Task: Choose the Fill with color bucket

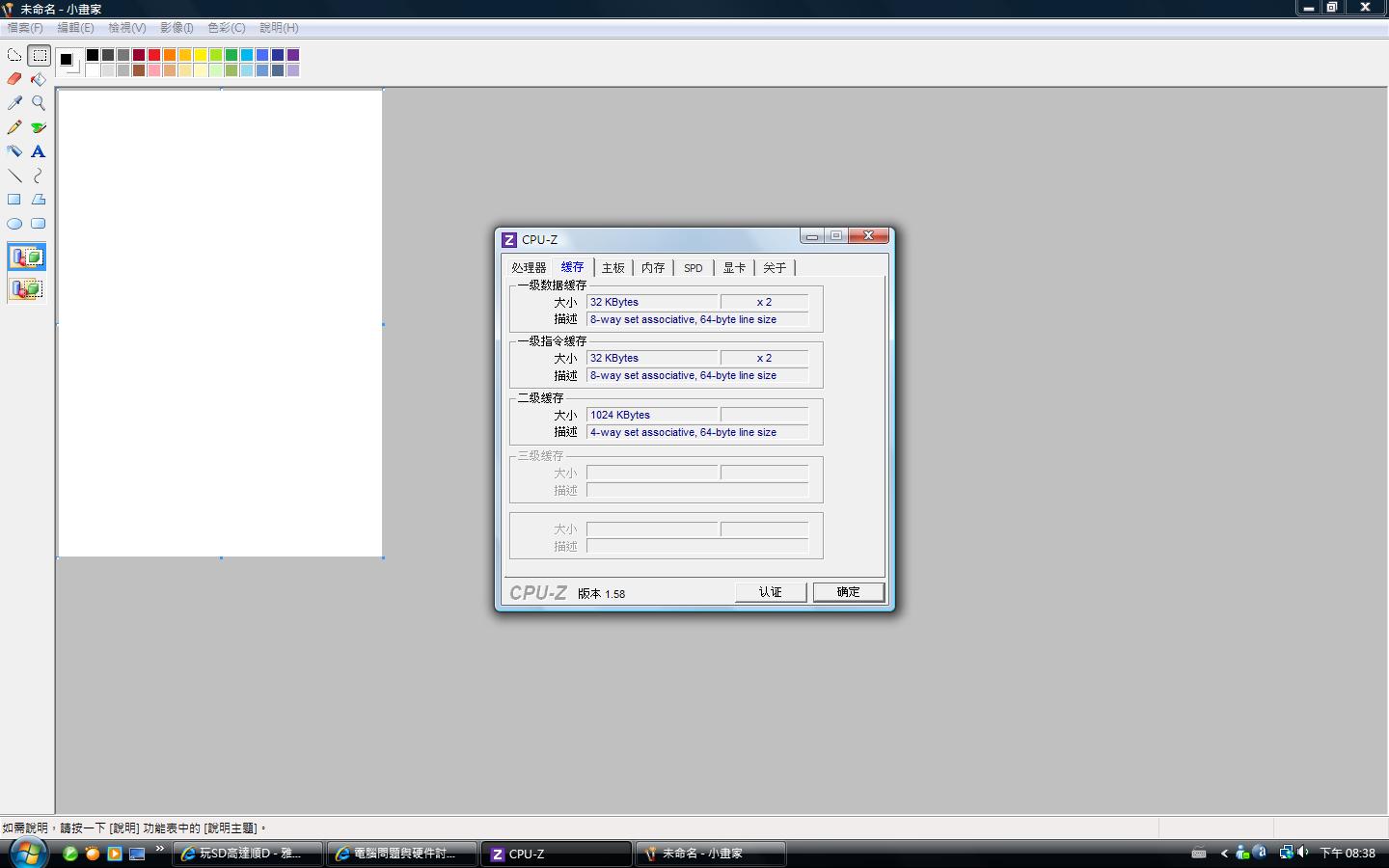Action: coord(39,79)
